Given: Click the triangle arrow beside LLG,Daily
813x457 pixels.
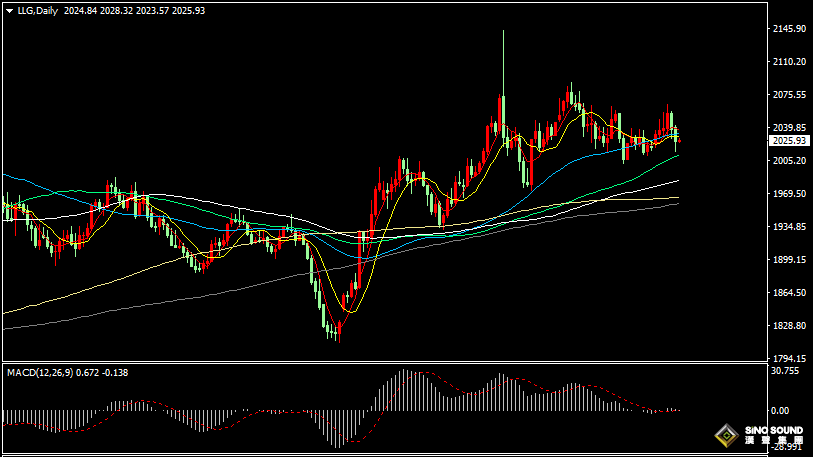Looking at the screenshot, I should pyautogui.click(x=9, y=10).
